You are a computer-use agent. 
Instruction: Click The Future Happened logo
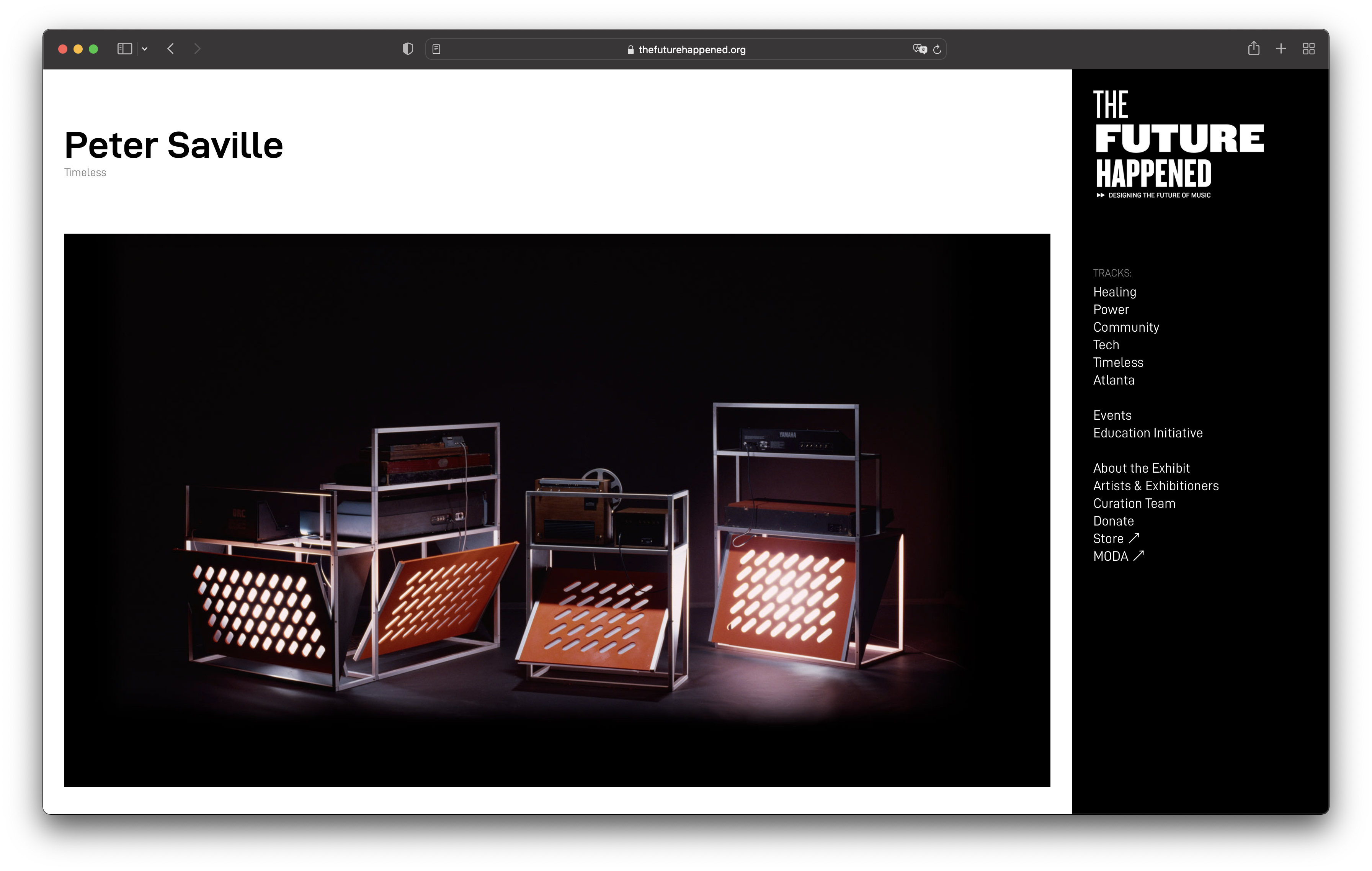1178,144
